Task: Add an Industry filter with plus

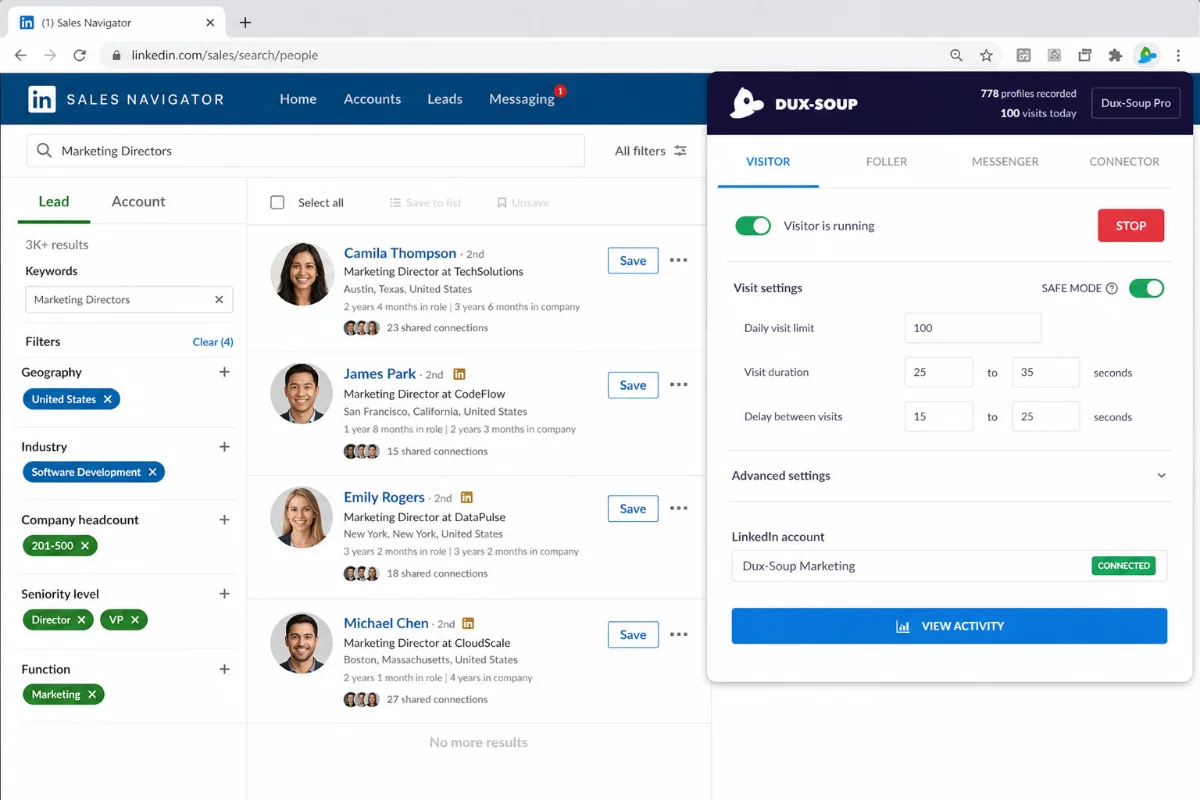Action: coord(224,447)
